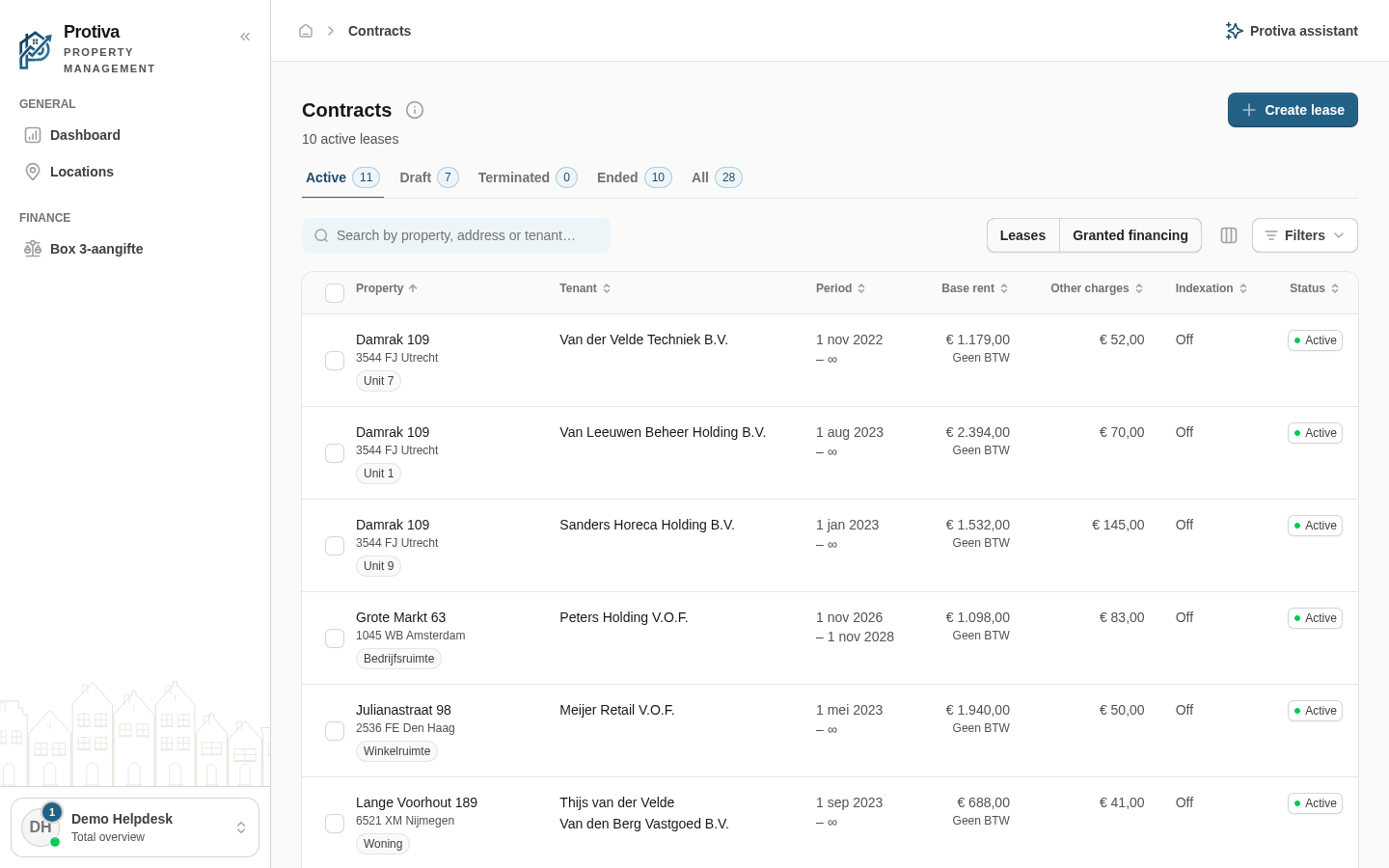Viewport: 1389px width, 868px height.
Task: Select the Julianastraat 98 row checkbox
Action: [335, 731]
